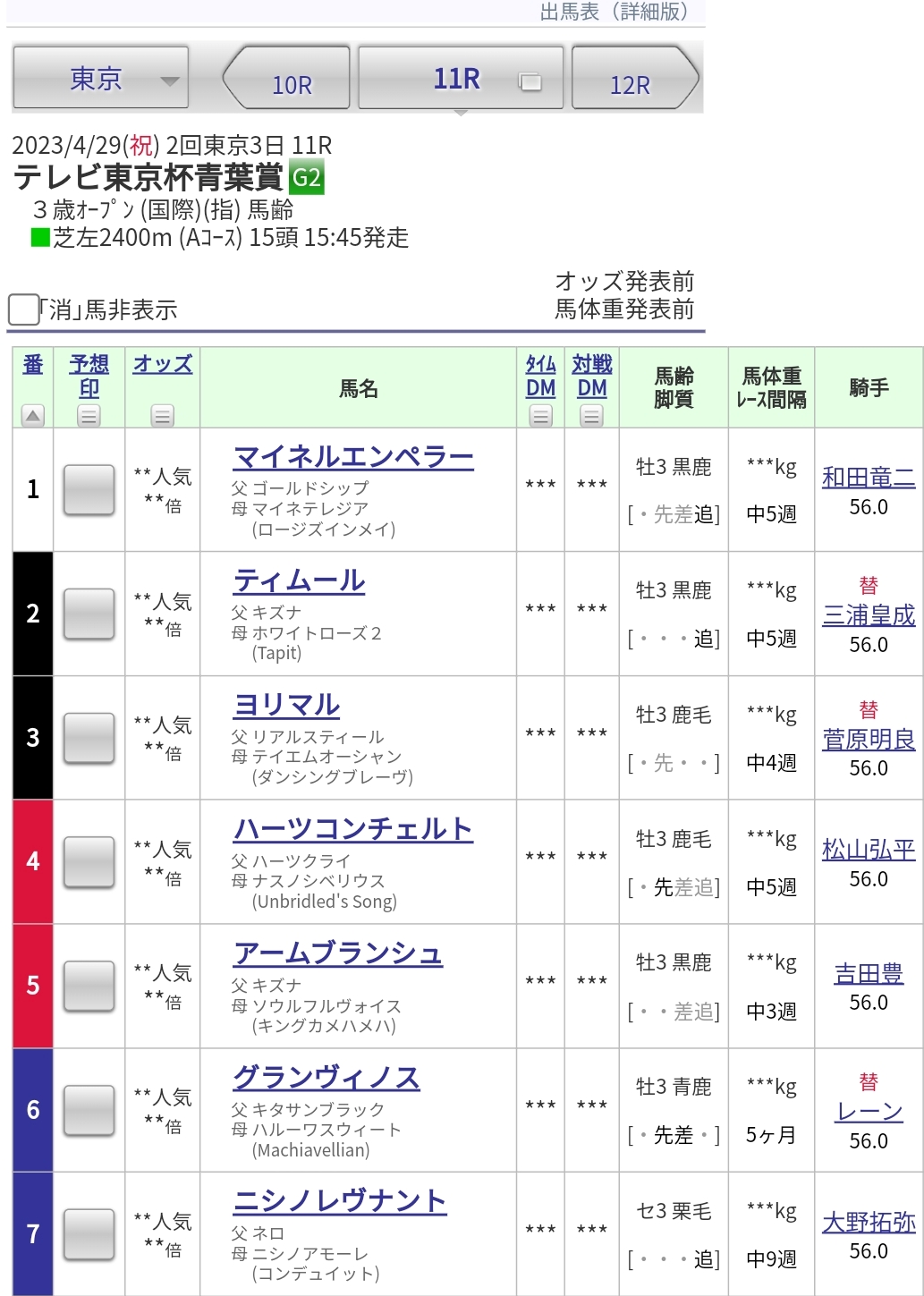Click the オッズ column header link
Screen dimensions: 924x1296
[163, 364]
